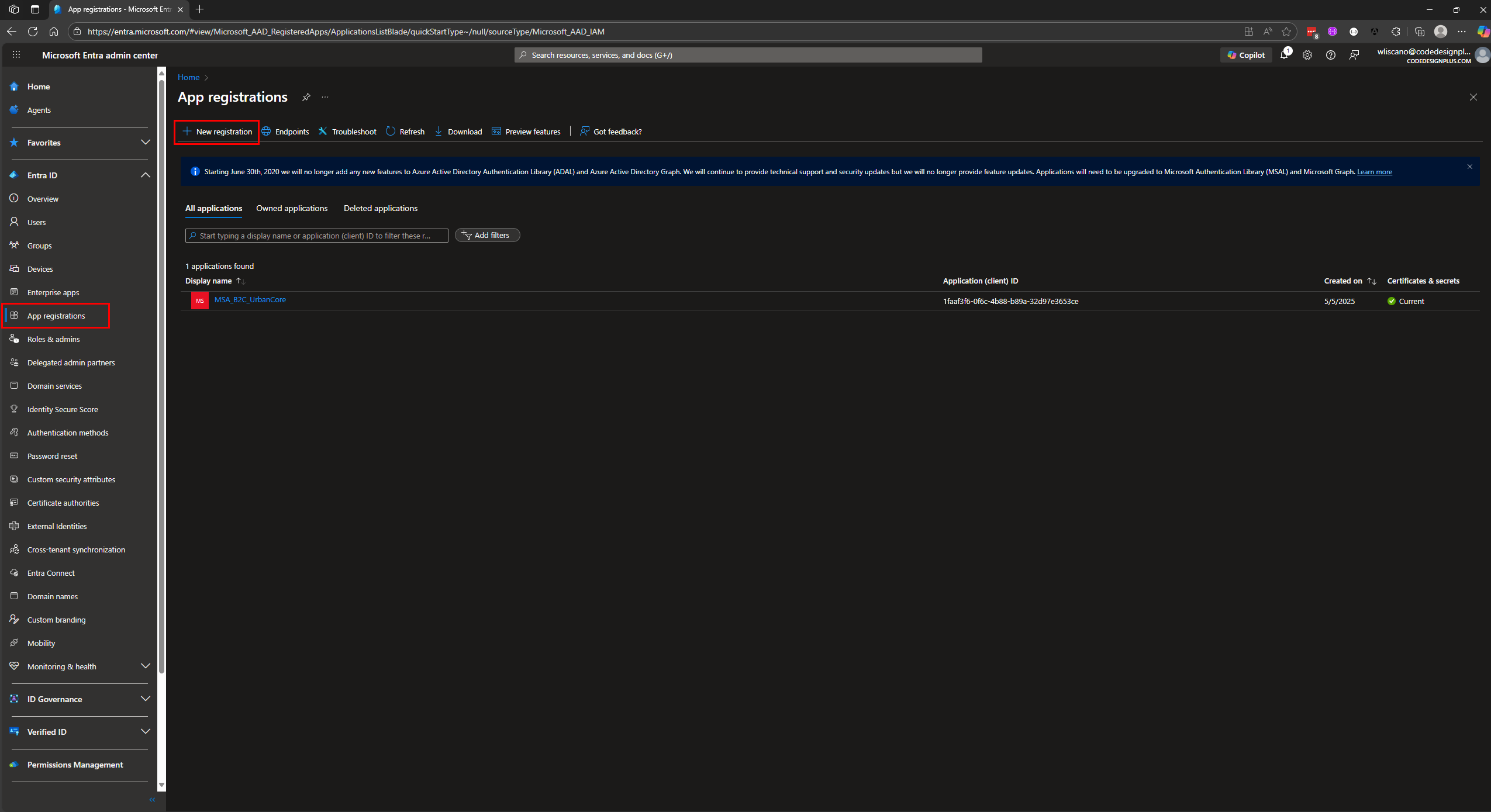Click New registration

[x=218, y=132]
